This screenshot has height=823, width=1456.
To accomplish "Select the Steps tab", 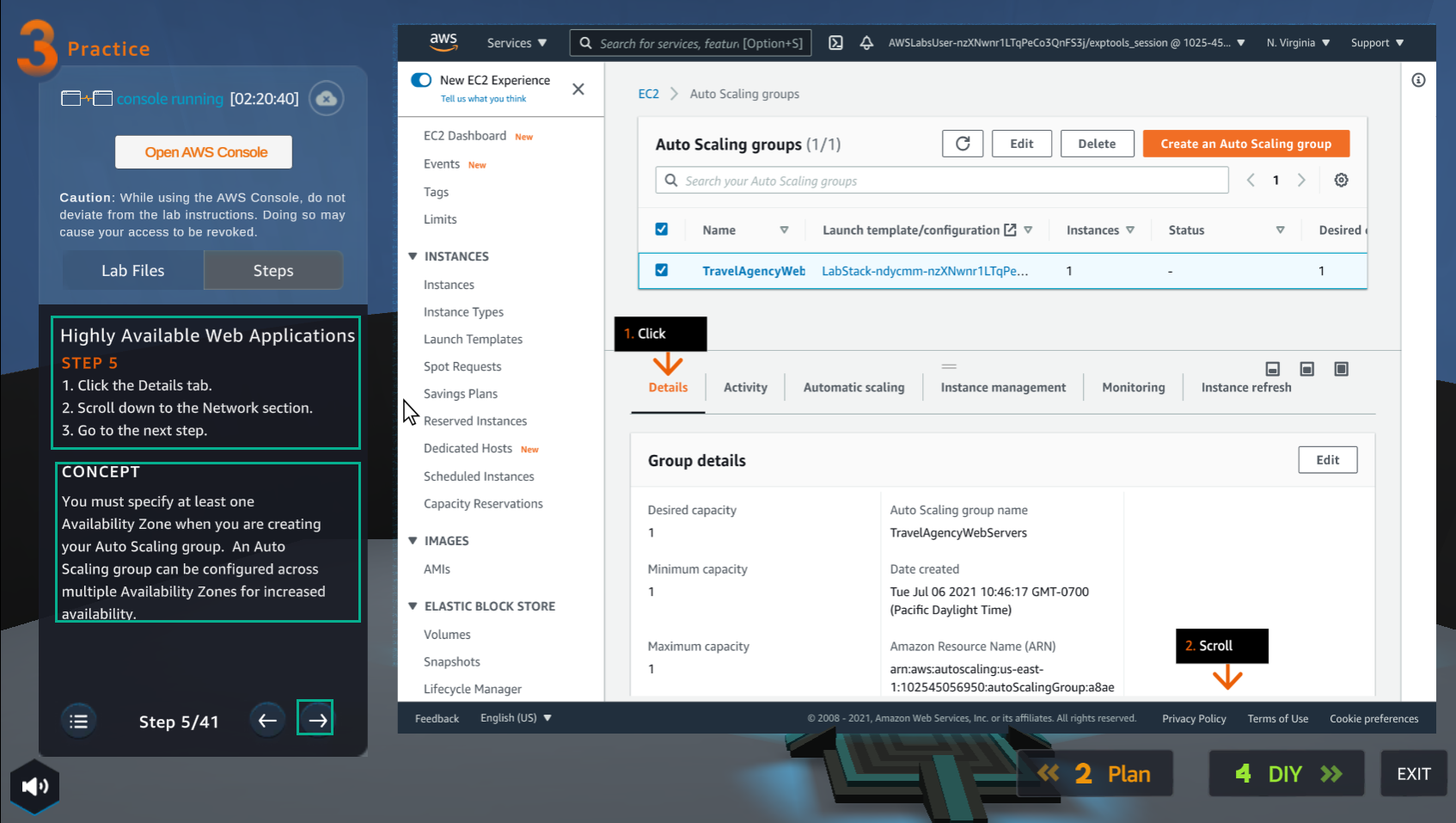I will 273,270.
